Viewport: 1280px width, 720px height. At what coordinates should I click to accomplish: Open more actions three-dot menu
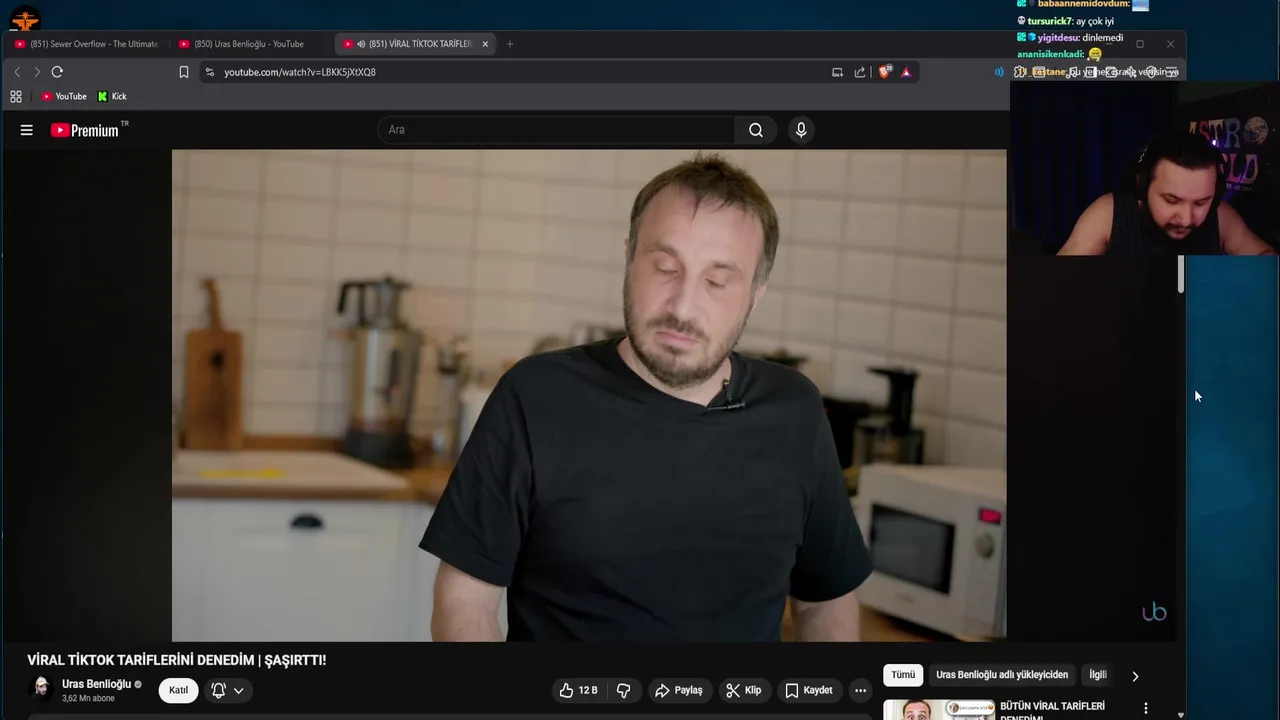tap(860, 690)
